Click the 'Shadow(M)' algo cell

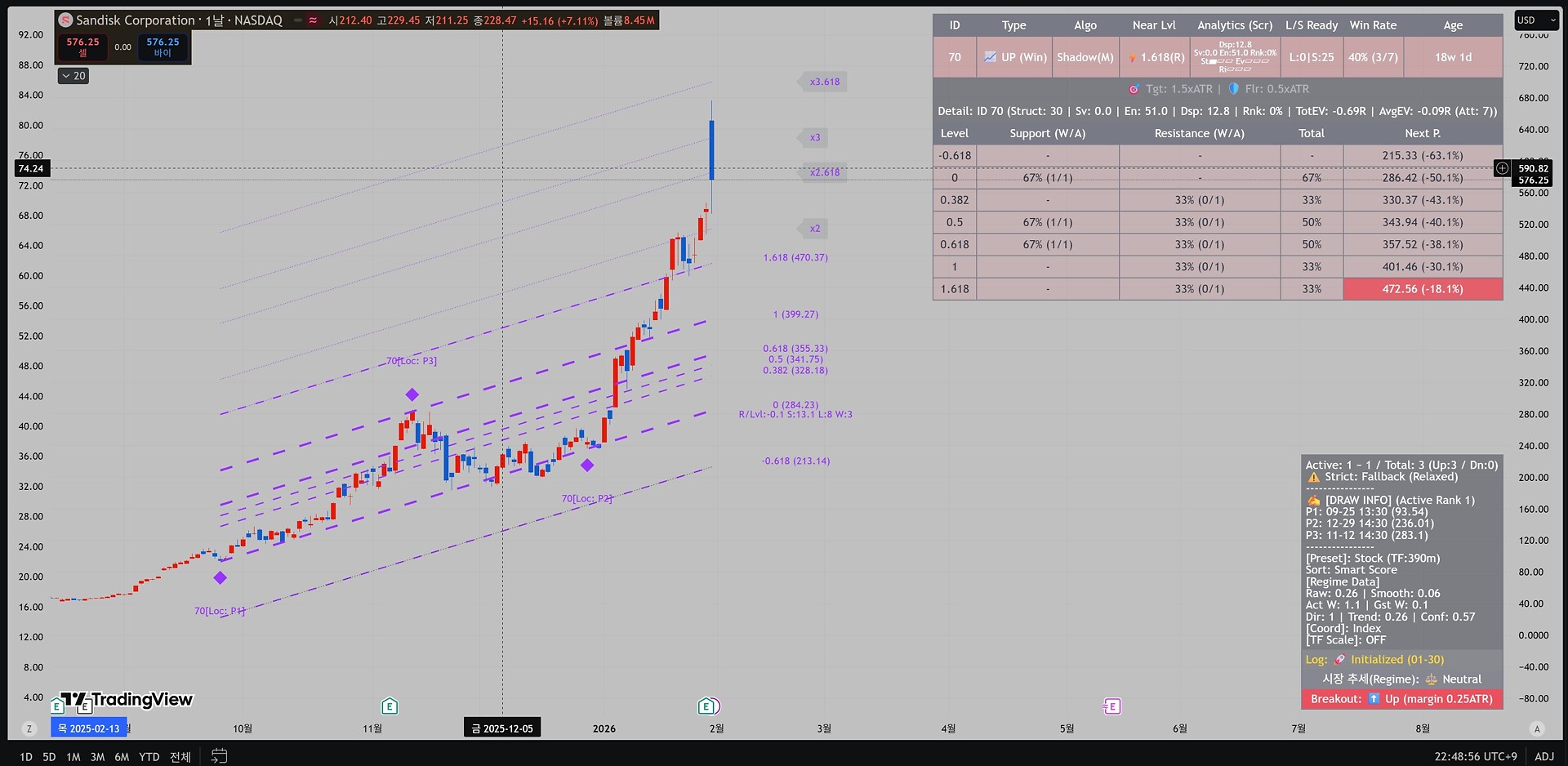point(1085,57)
